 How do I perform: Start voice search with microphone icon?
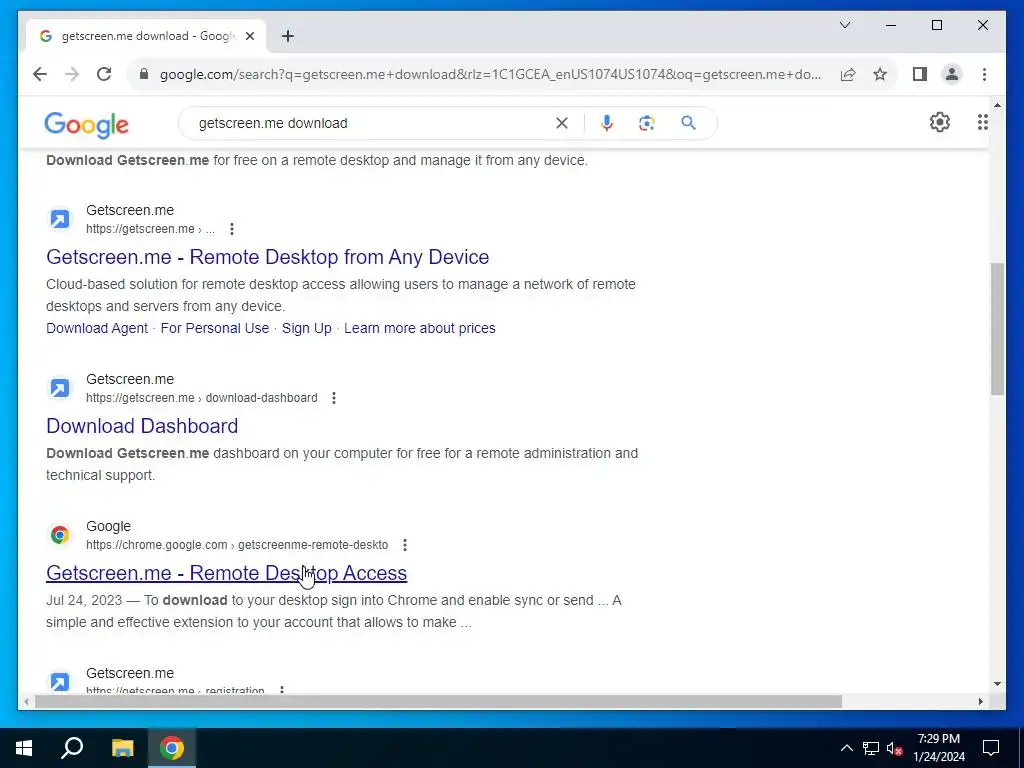tap(607, 123)
